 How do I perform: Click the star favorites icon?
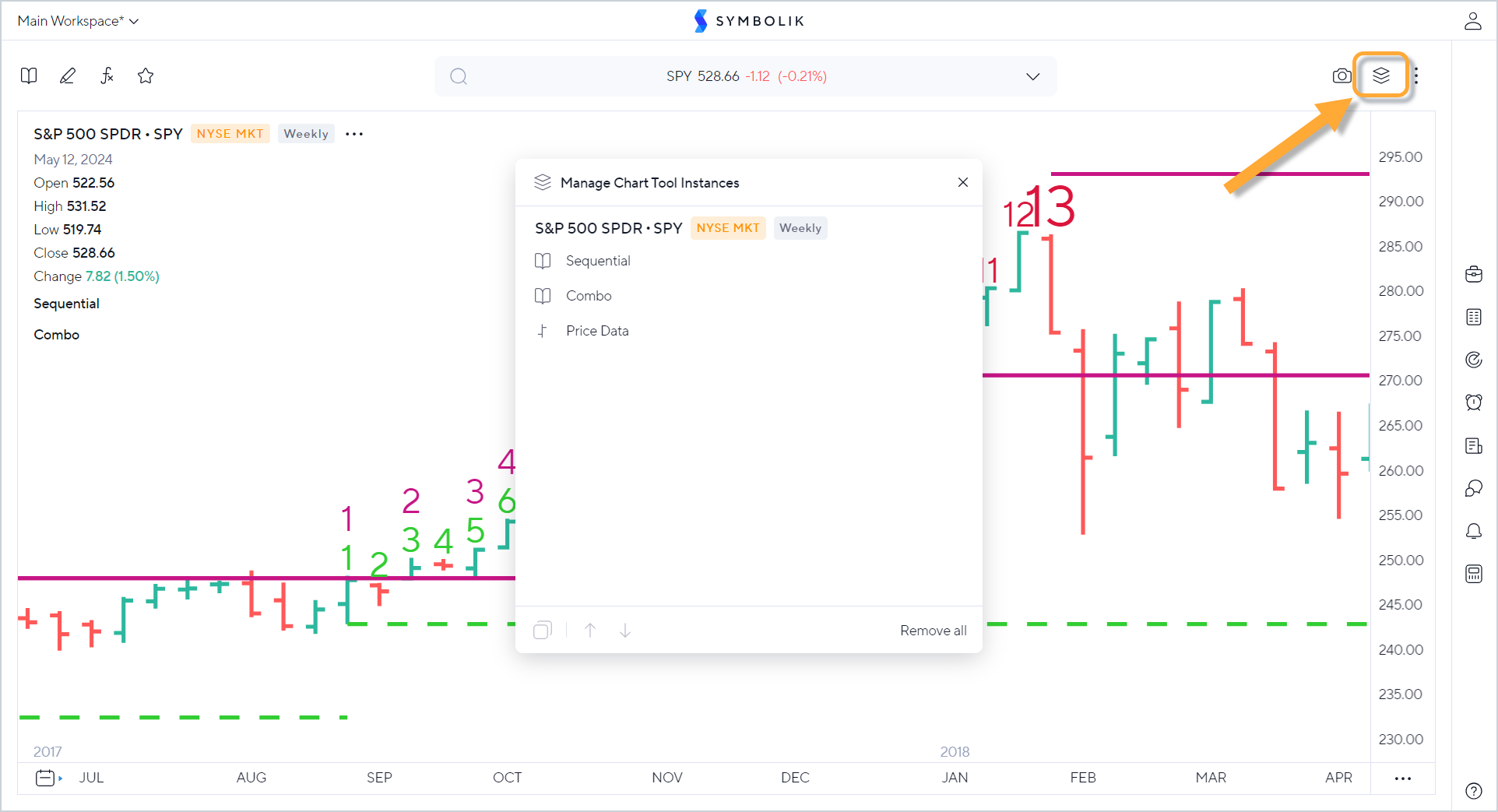(x=146, y=76)
